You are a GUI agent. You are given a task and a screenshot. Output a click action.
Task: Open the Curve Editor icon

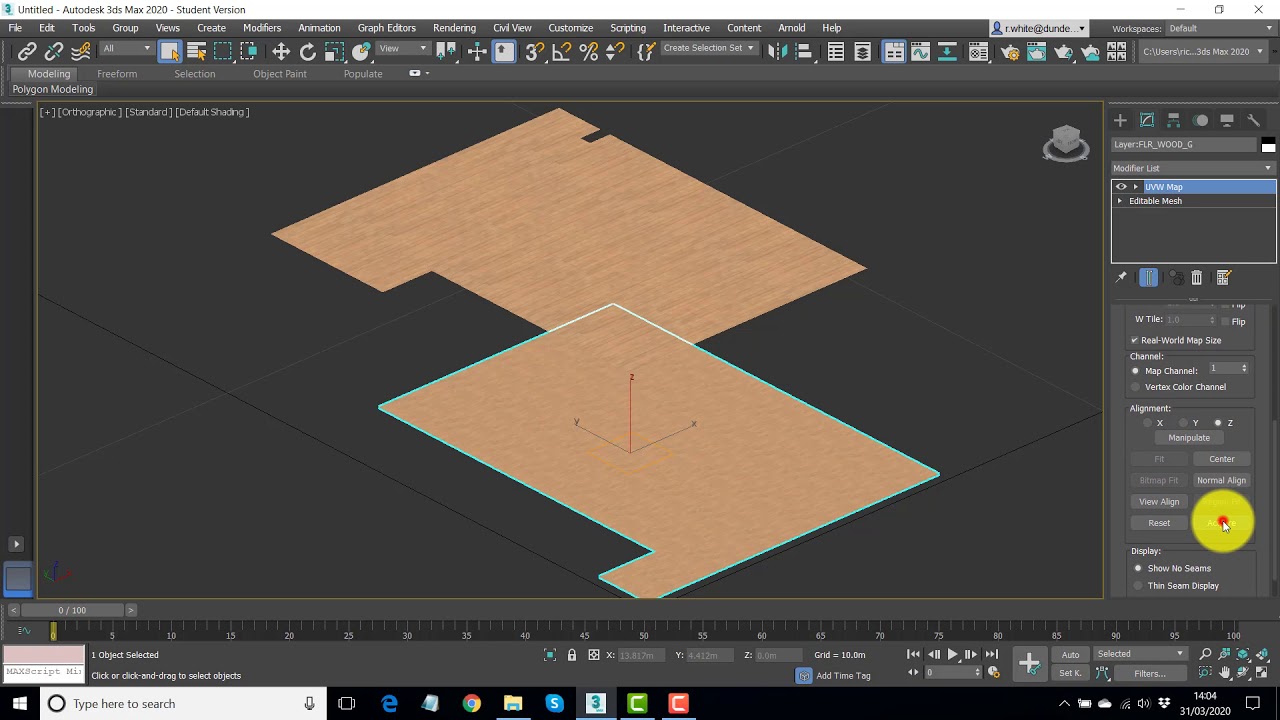coord(921,51)
